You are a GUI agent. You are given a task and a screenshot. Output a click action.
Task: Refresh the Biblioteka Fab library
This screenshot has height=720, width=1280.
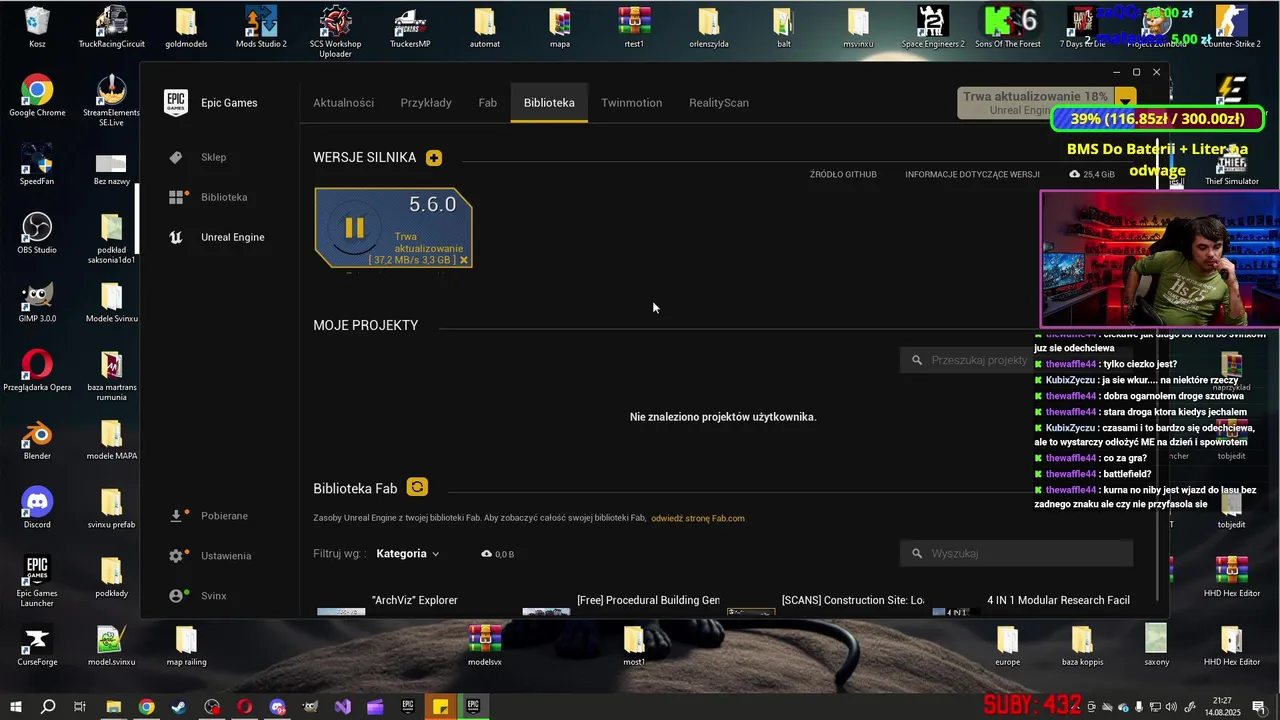tap(417, 487)
